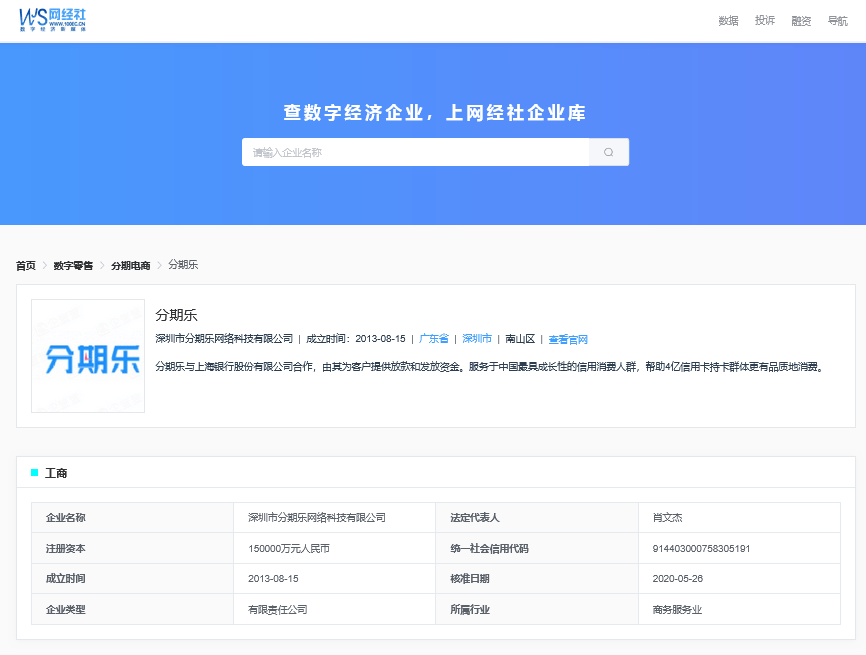Open the 投诉 navigation menu
Screen dimensions: 866x655
point(765,21)
